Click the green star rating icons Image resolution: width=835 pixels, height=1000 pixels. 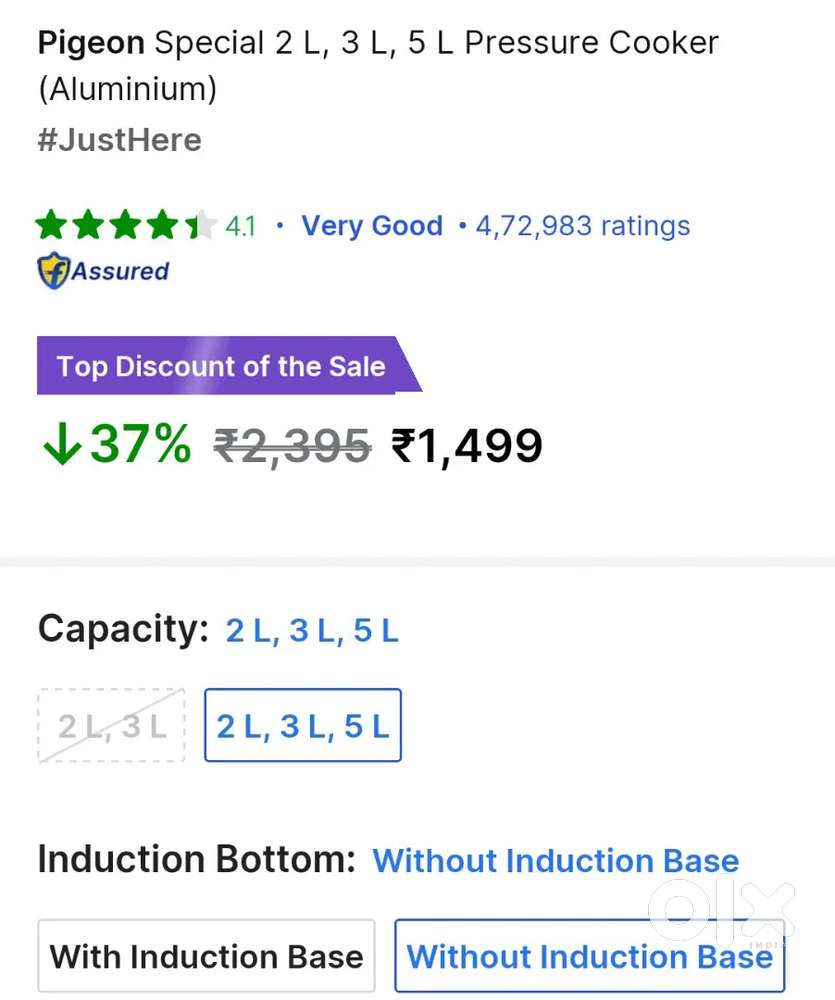126,226
